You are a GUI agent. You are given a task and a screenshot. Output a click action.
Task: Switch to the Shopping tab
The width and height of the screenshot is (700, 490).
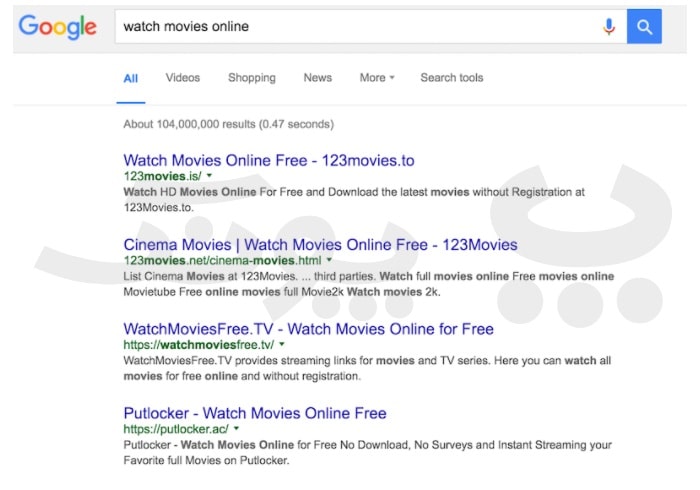point(252,78)
